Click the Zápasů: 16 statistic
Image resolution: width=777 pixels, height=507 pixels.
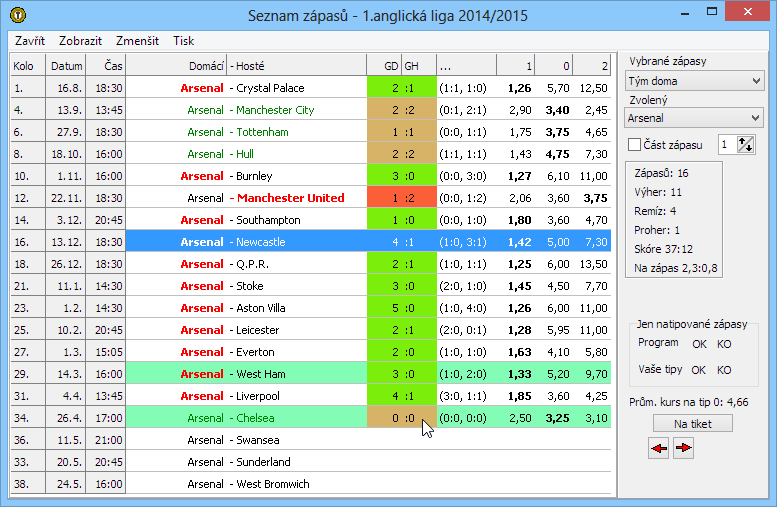pos(661,173)
